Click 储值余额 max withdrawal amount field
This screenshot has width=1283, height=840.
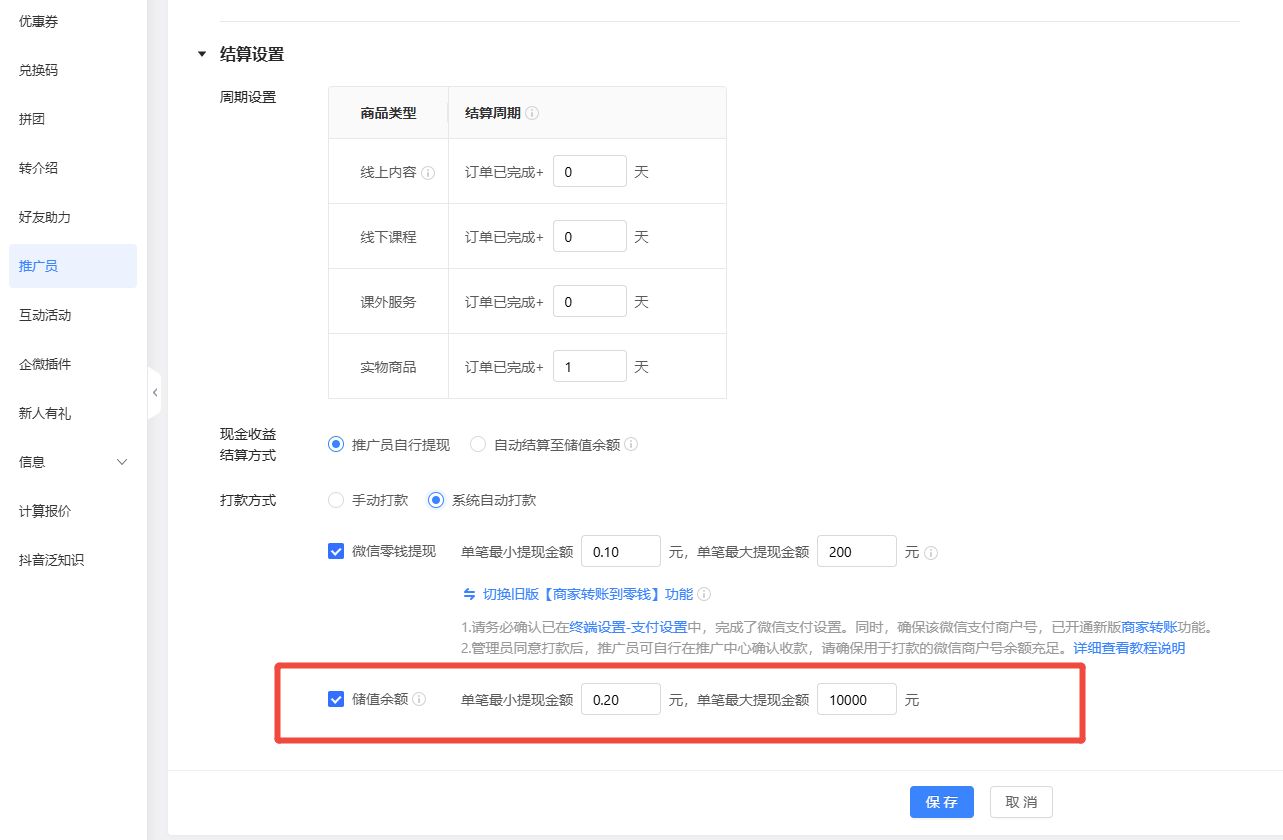(856, 700)
